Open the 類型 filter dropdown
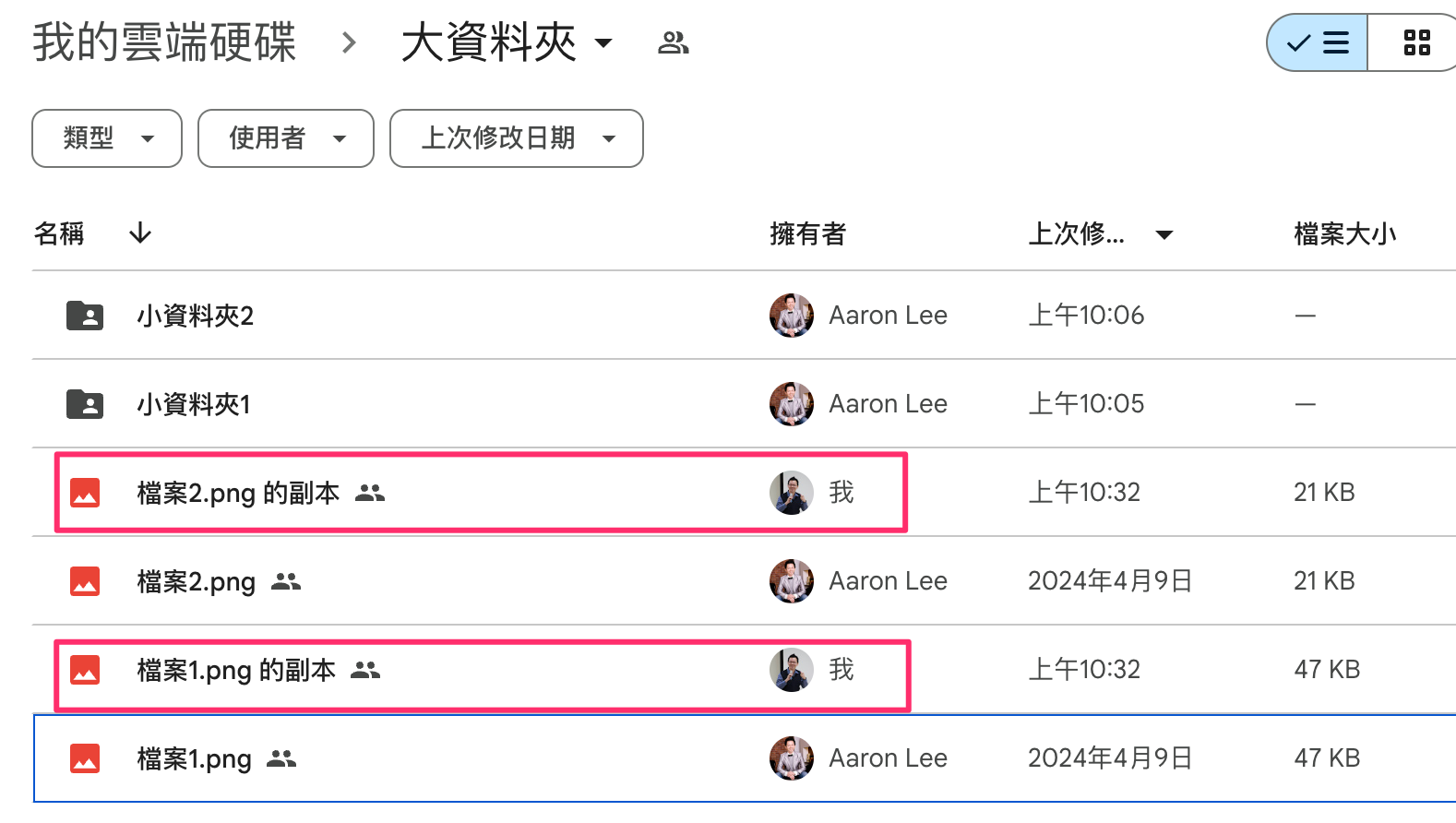This screenshot has width=1456, height=823. (107, 138)
